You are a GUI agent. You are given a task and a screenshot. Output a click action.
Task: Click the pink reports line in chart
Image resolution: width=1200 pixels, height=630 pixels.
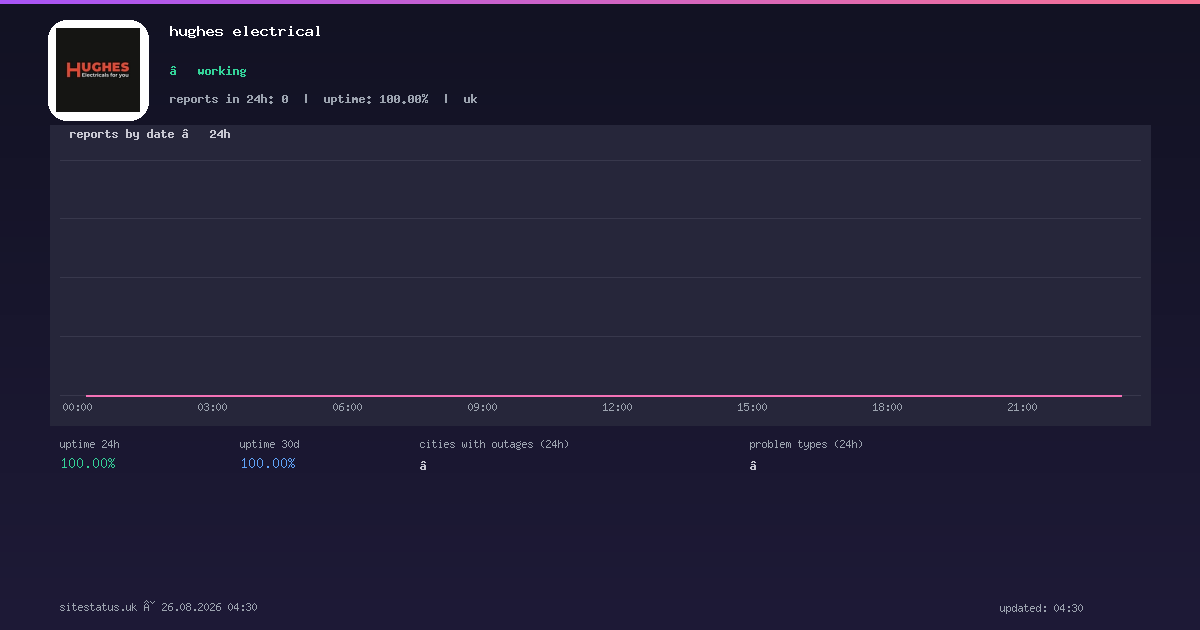pyautogui.click(x=604, y=396)
